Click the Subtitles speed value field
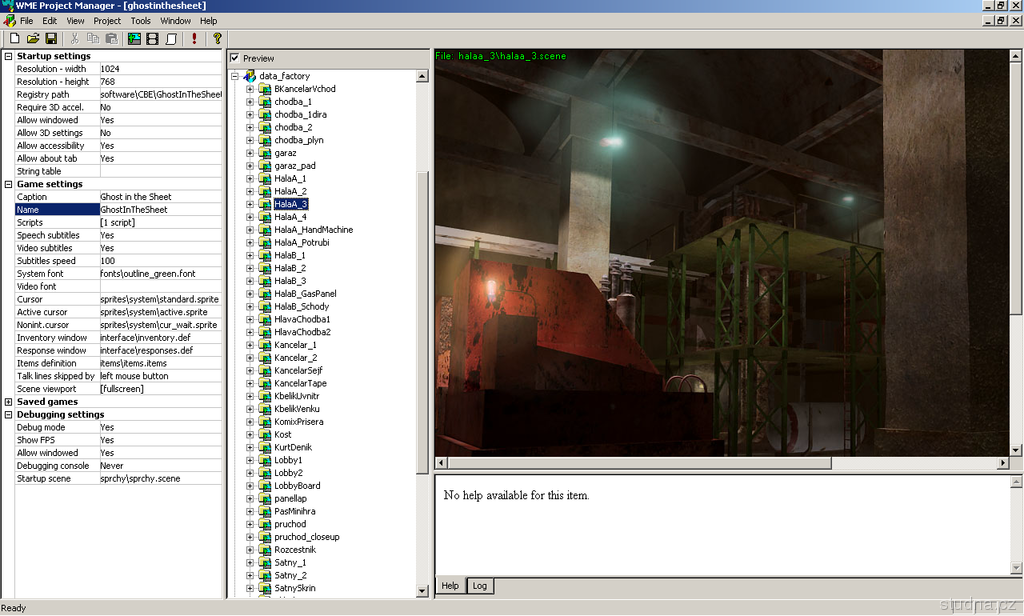 coord(160,261)
